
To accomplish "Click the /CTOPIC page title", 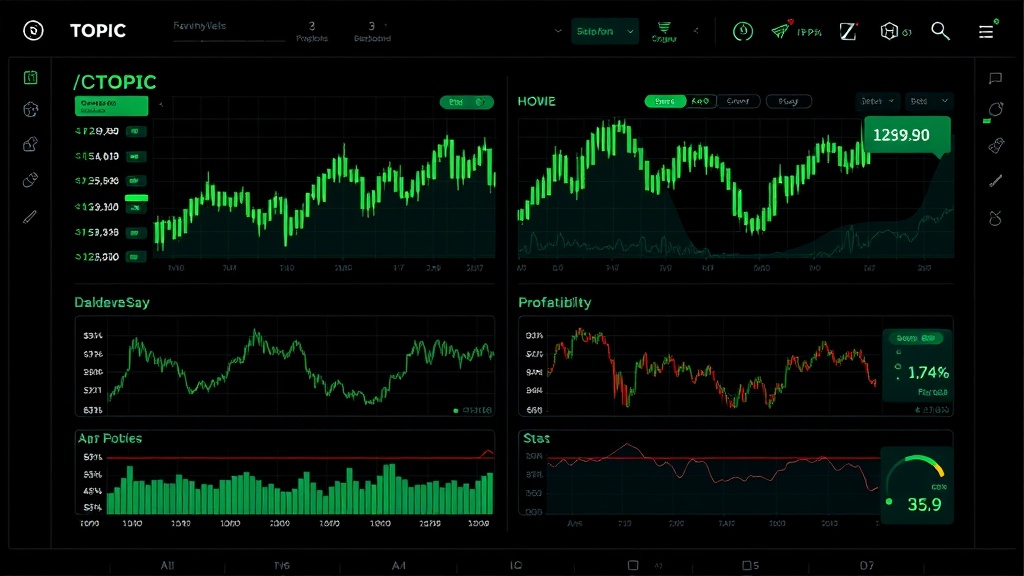I will pyautogui.click(x=114, y=82).
